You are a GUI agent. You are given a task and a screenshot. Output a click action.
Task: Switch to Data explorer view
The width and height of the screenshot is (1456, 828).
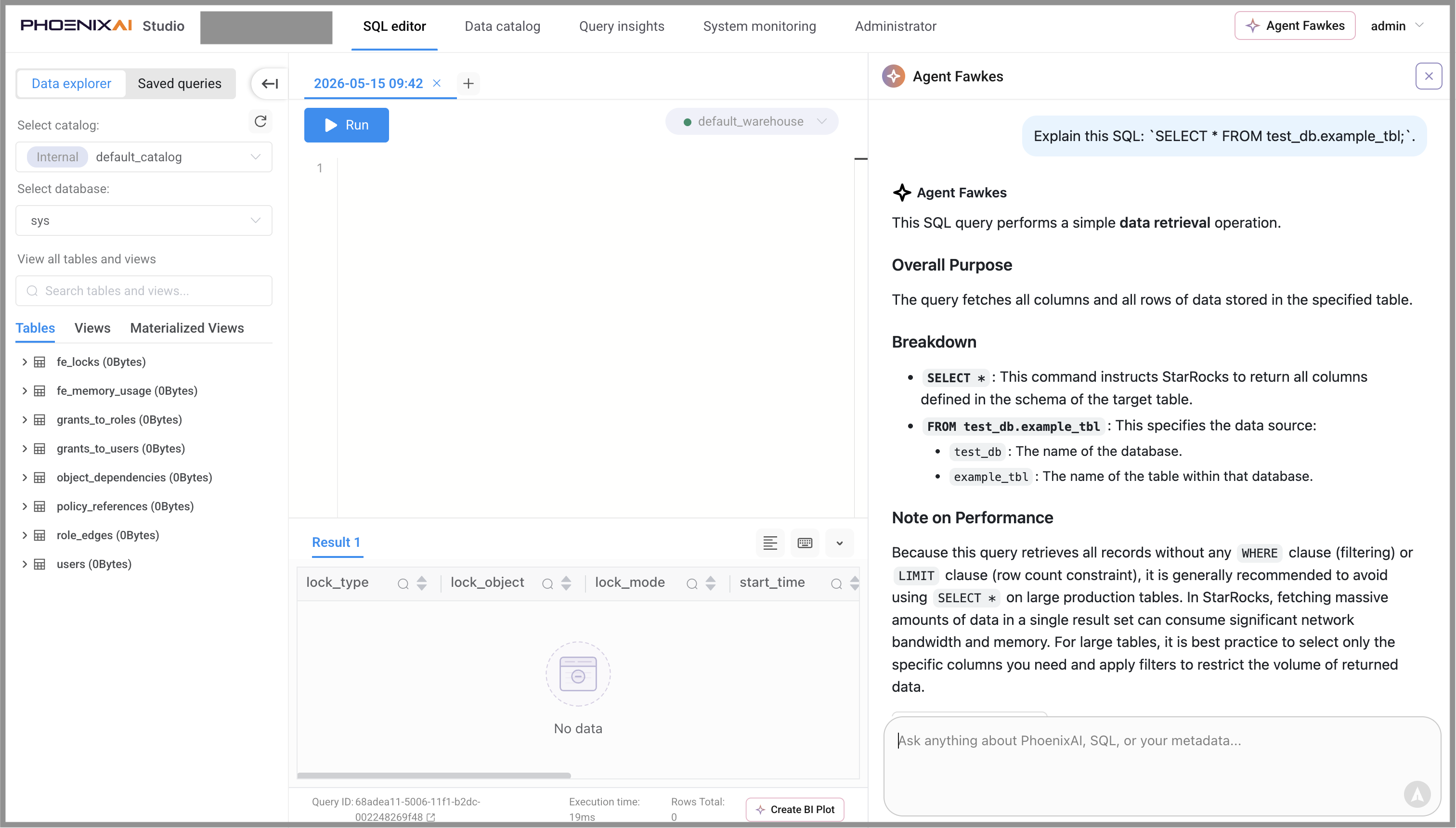click(72, 84)
